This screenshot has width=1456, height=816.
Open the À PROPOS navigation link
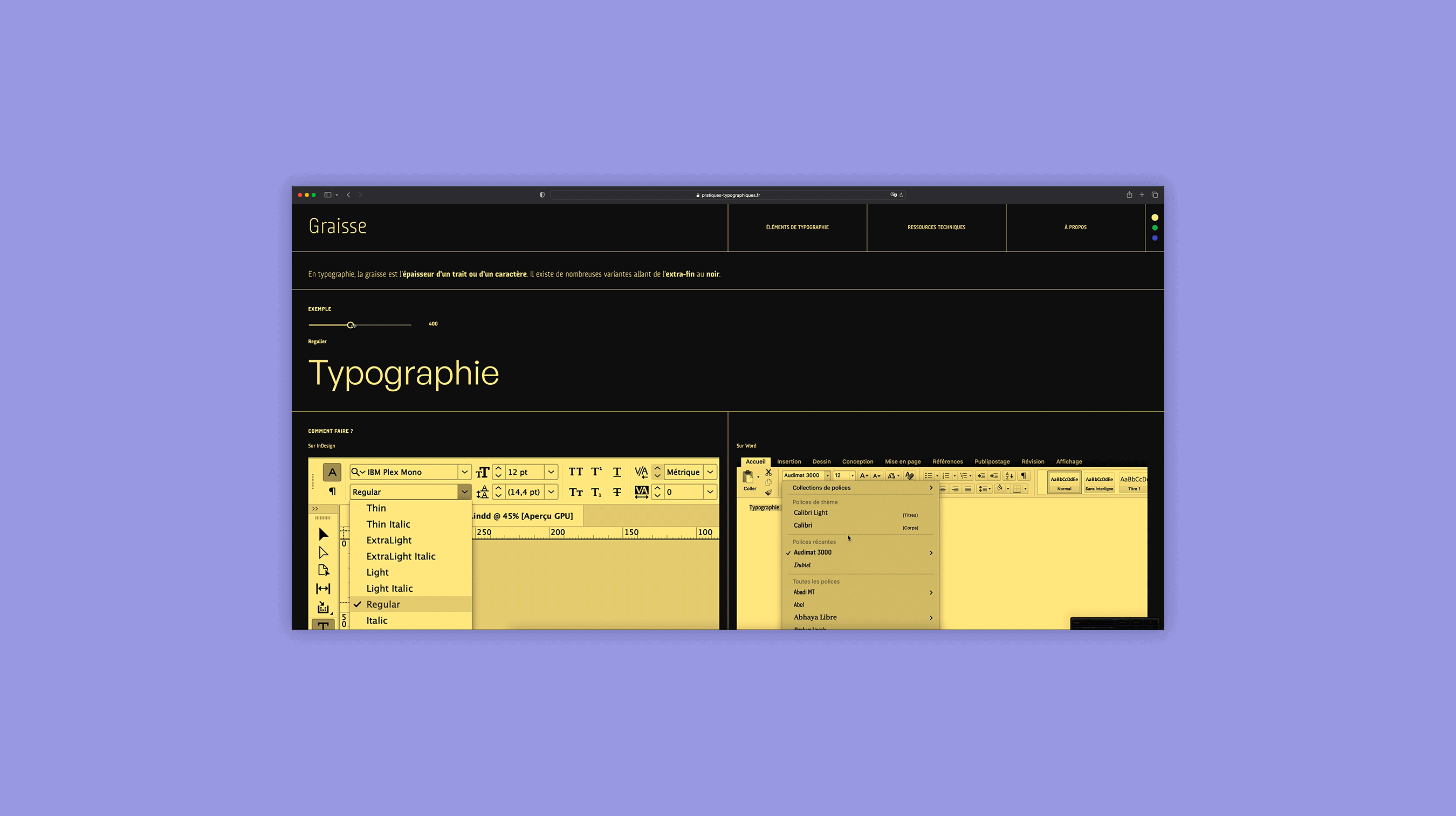click(1076, 227)
